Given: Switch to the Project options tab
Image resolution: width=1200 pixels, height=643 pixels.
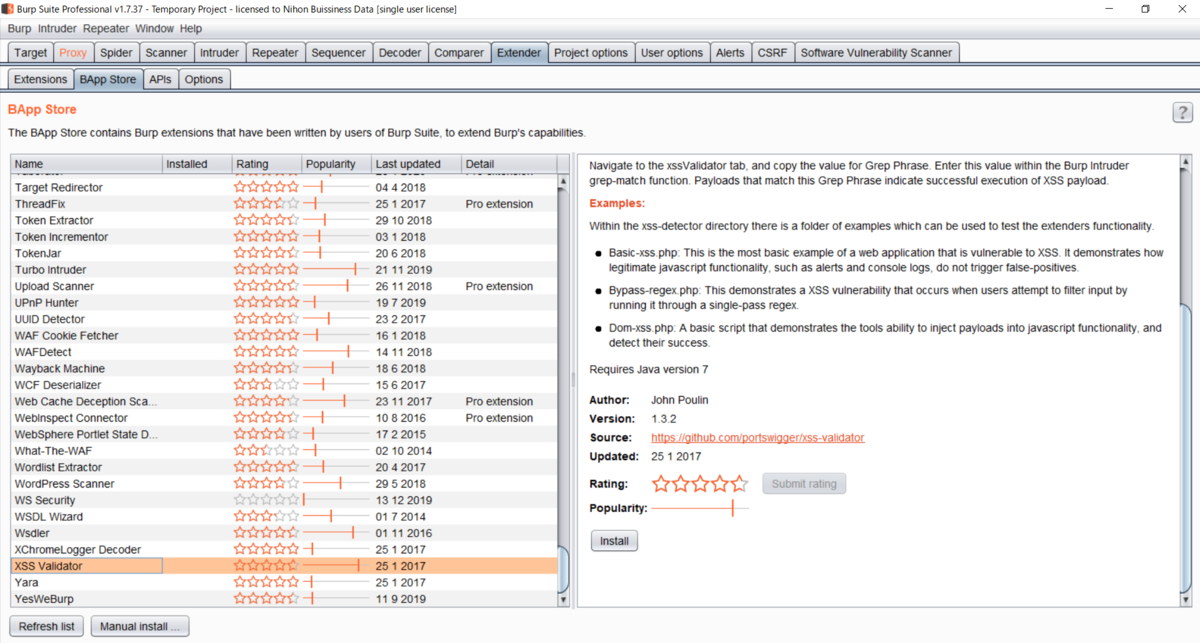Looking at the screenshot, I should (591, 53).
